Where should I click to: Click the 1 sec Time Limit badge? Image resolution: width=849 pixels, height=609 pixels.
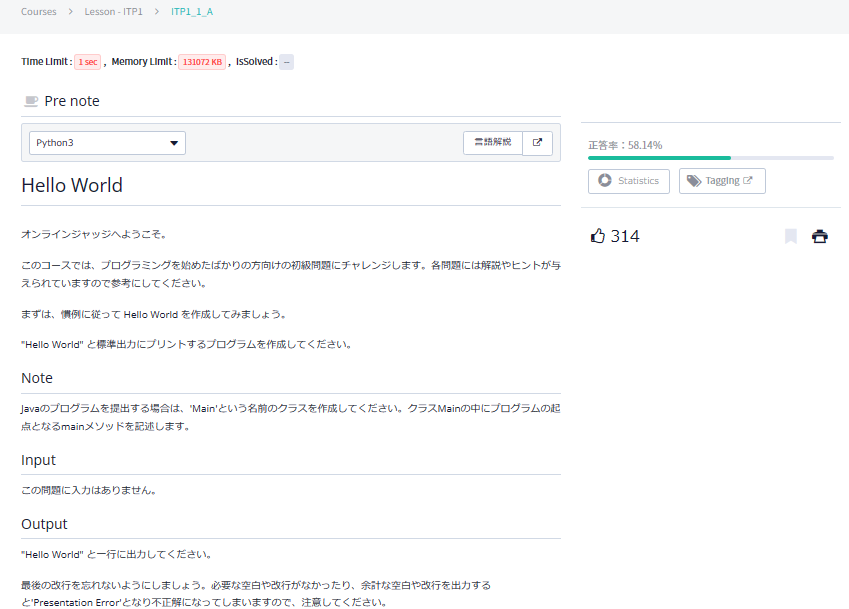point(87,61)
